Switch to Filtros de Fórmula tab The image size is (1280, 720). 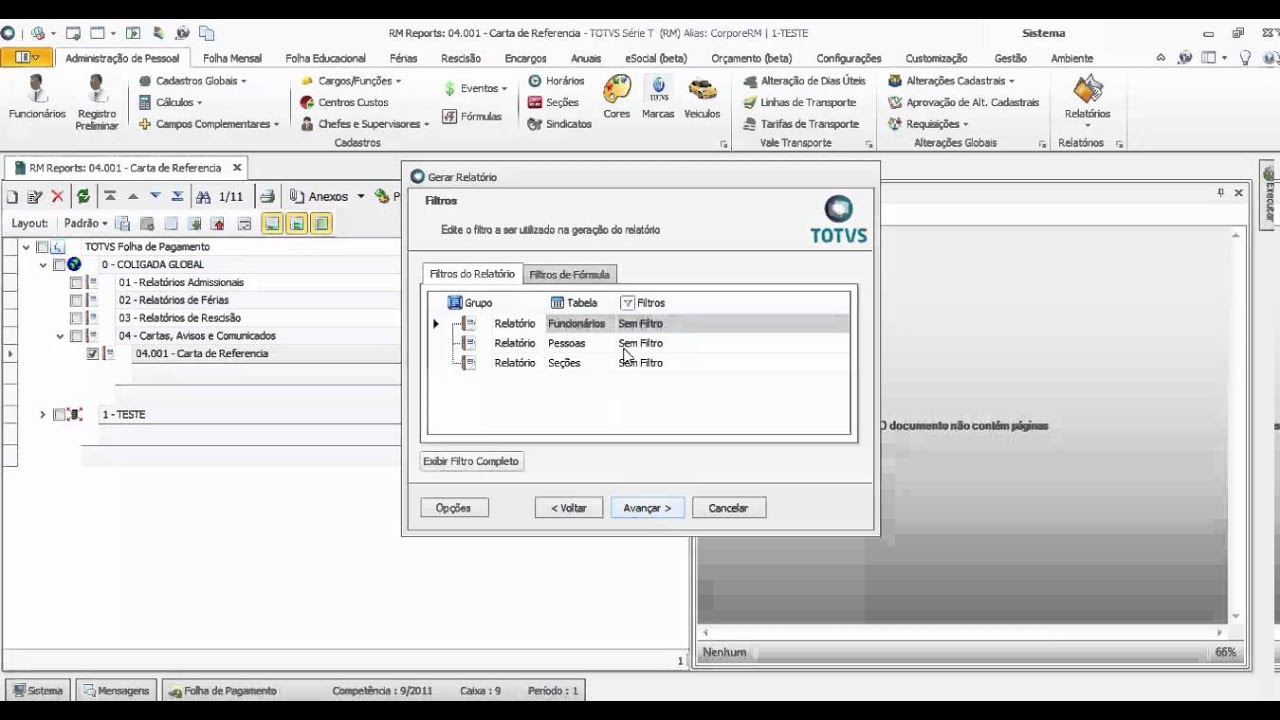[568, 275]
